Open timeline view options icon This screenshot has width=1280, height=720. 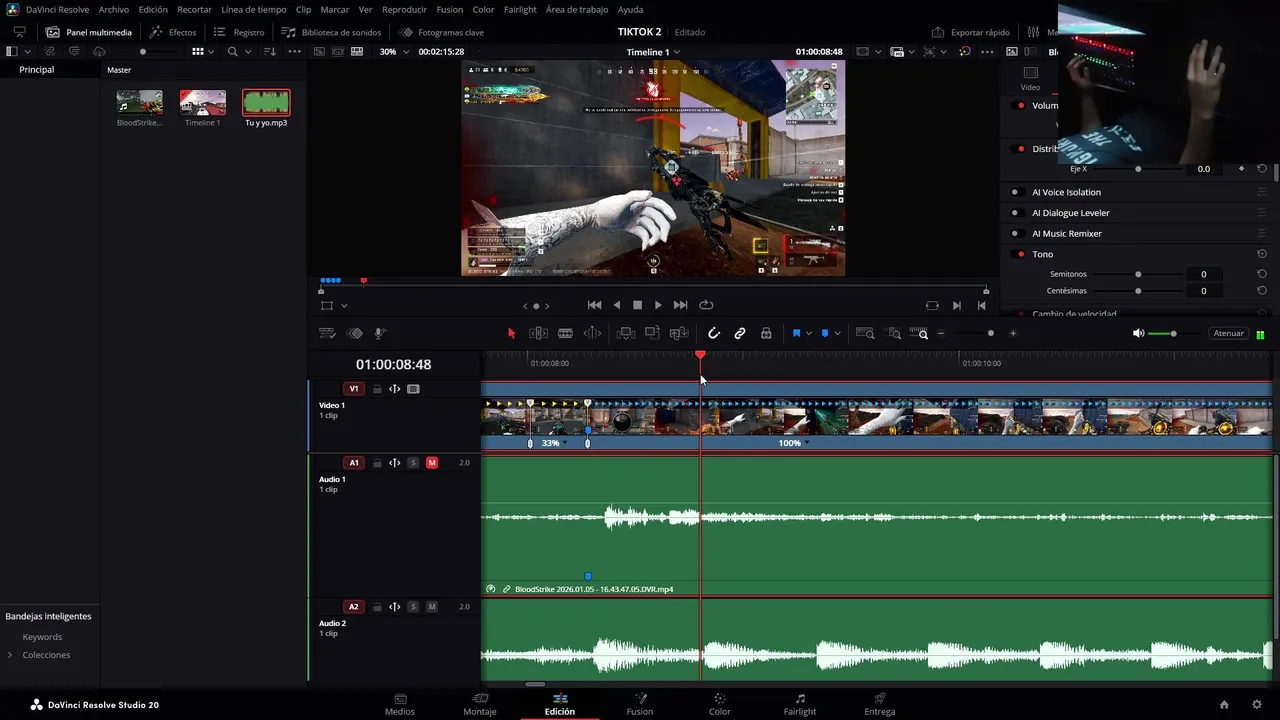[x=327, y=333]
